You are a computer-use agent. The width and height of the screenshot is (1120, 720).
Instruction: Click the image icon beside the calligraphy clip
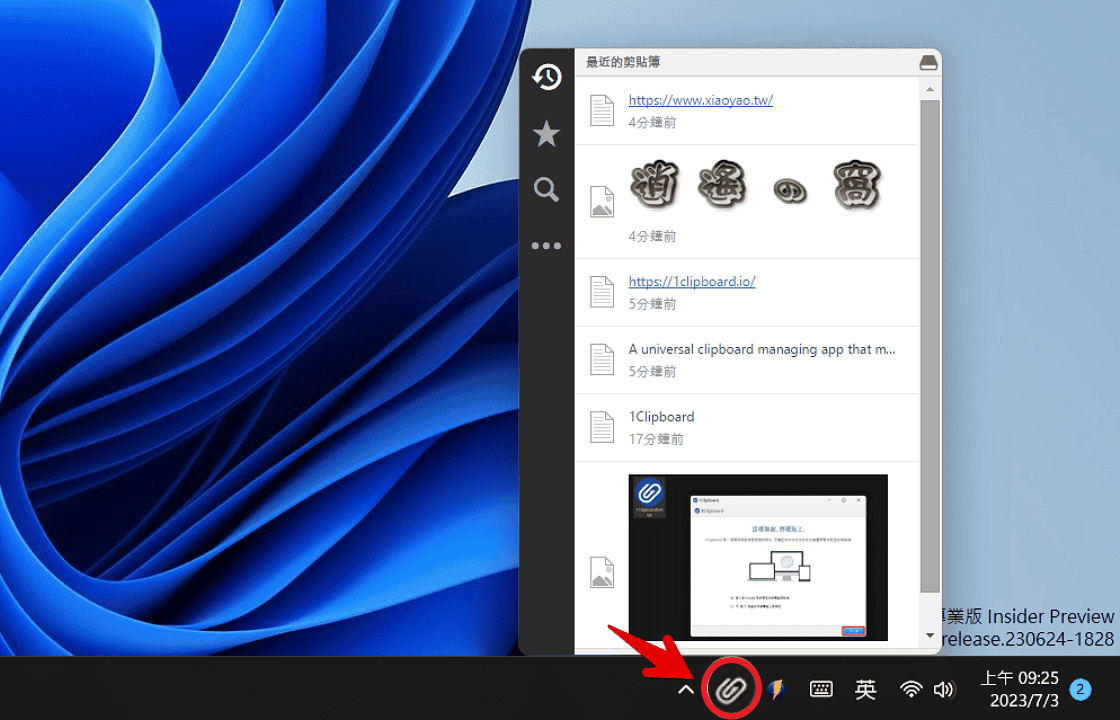coord(602,201)
